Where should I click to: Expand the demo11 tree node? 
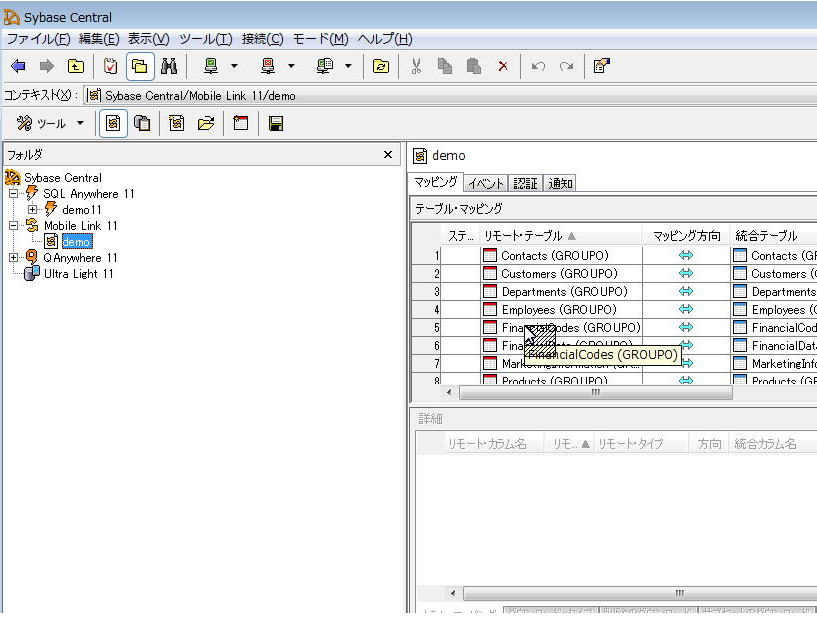tap(33, 210)
